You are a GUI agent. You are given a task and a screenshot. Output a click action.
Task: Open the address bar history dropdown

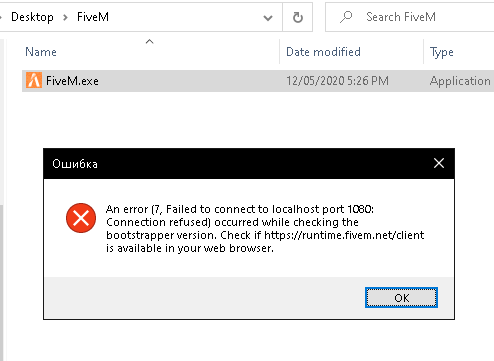pos(268,17)
